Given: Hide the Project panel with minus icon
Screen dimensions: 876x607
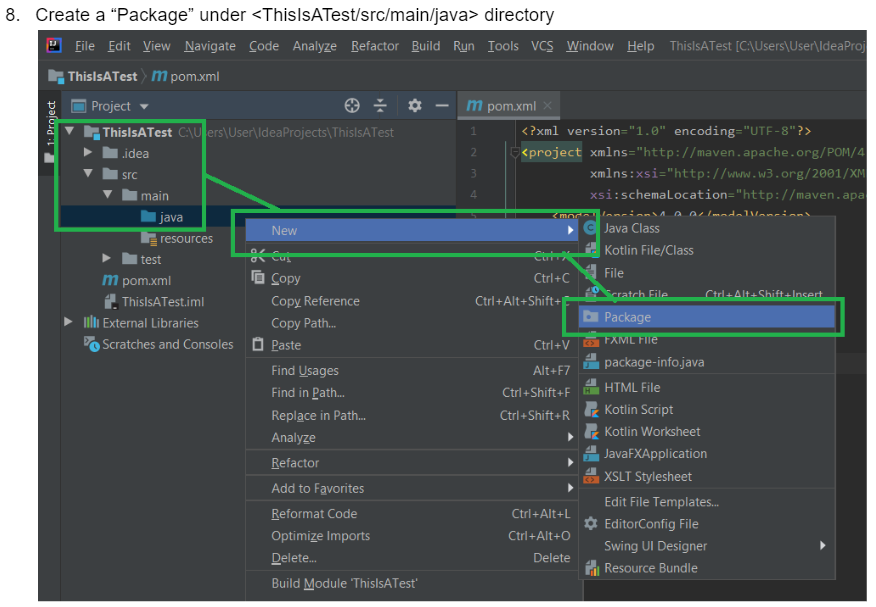Looking at the screenshot, I should pos(442,106).
